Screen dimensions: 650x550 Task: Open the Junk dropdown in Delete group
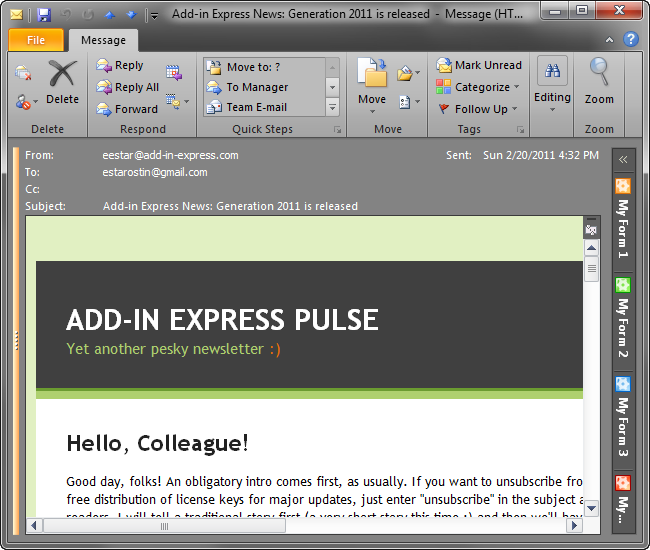27,102
